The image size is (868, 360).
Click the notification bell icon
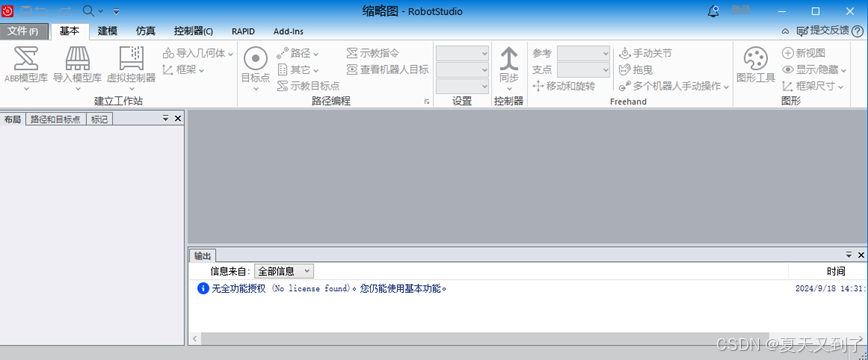714,11
